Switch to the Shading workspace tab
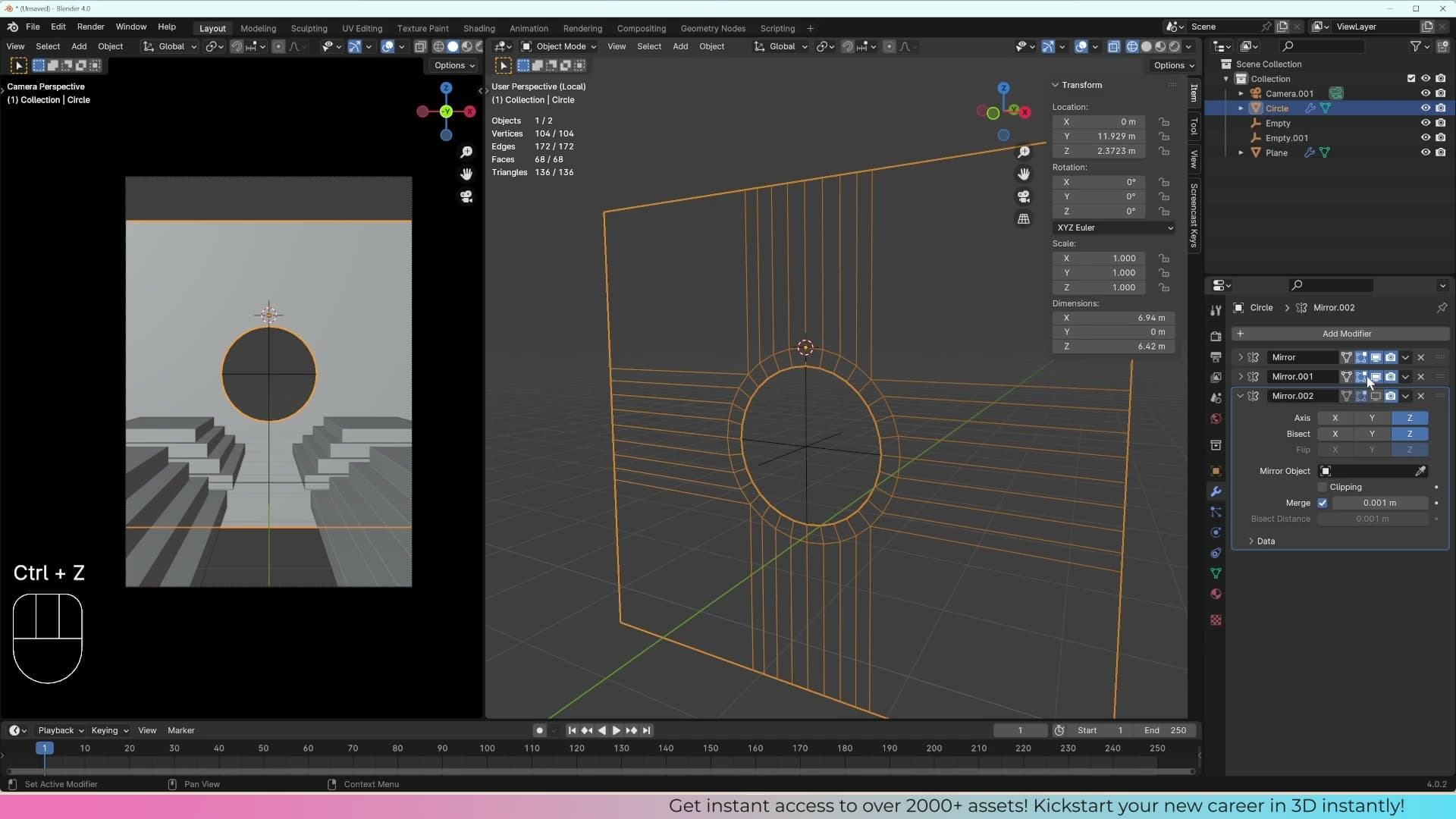 (x=479, y=28)
